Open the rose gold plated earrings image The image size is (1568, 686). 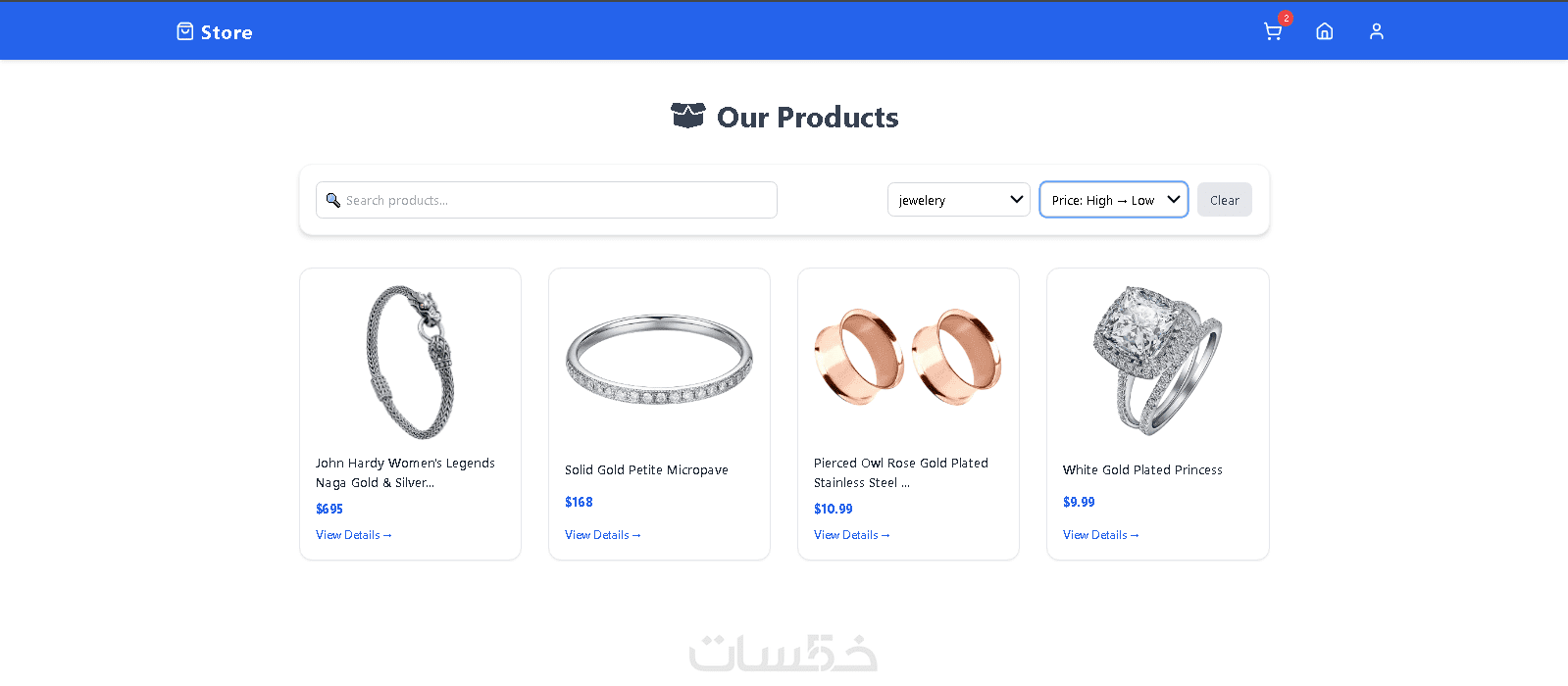908,358
